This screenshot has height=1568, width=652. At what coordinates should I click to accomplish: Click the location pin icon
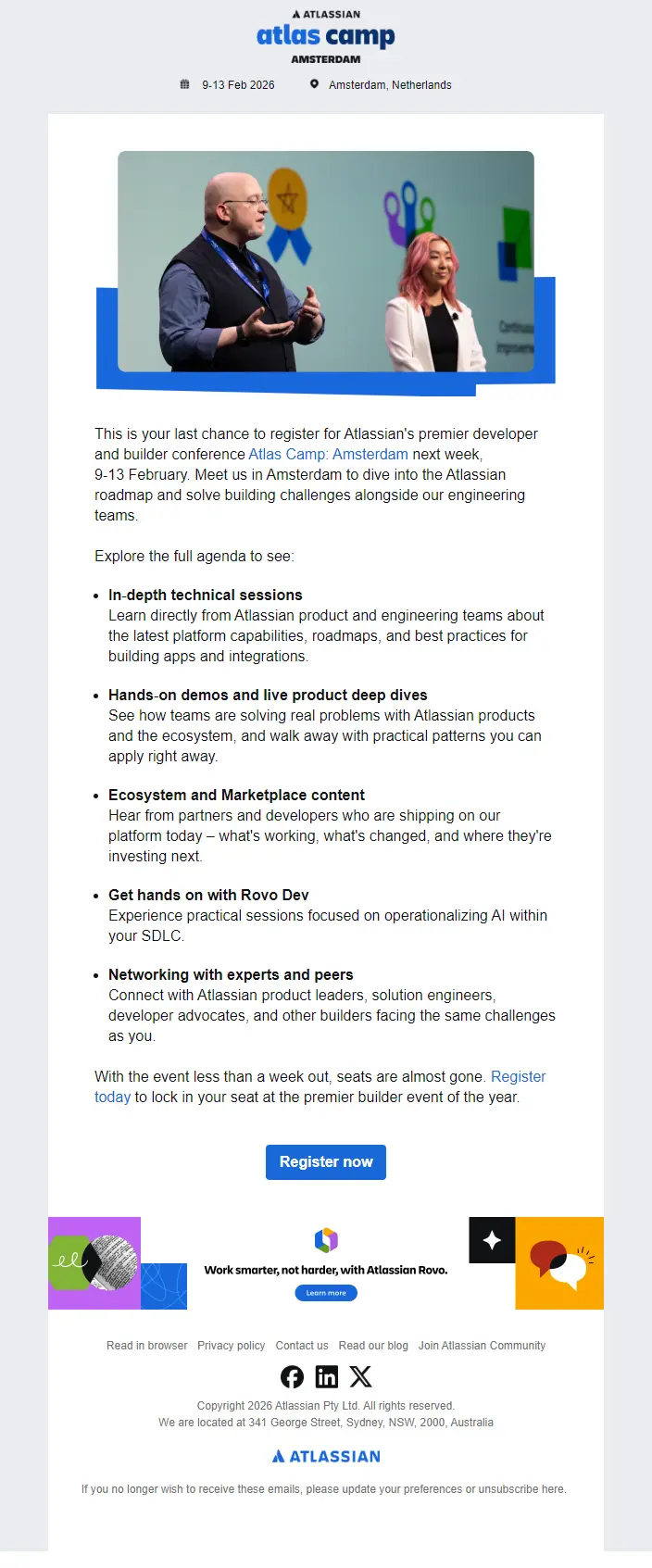tap(315, 84)
